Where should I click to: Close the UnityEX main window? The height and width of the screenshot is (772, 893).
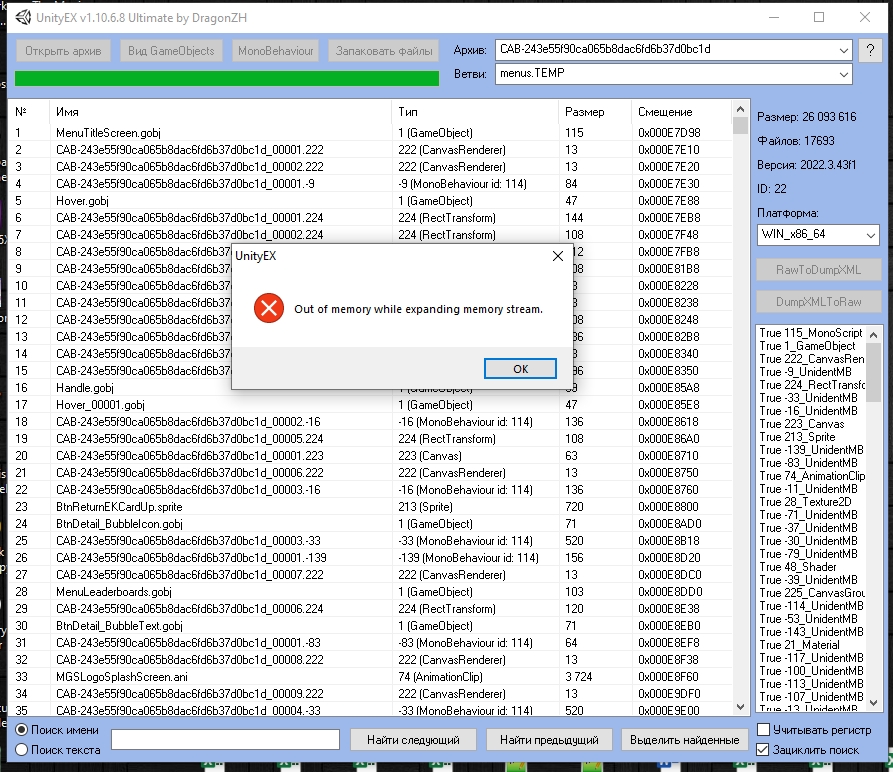(x=865, y=17)
